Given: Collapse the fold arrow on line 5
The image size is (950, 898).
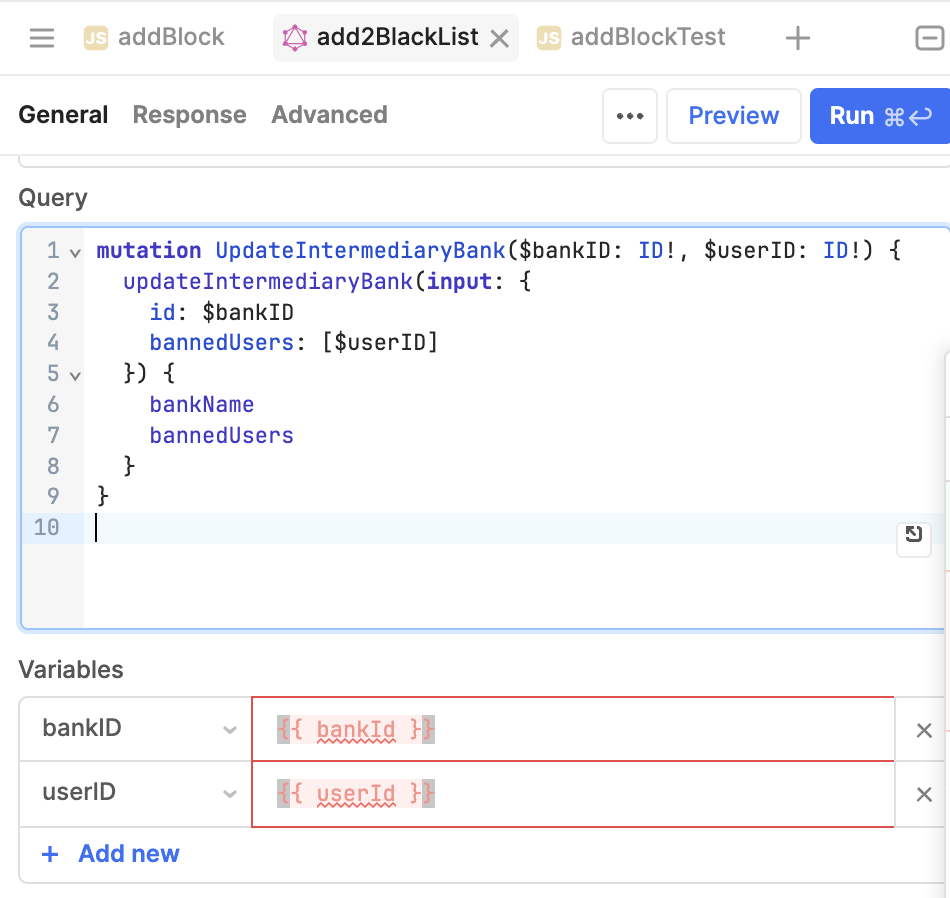Looking at the screenshot, I should (74, 375).
